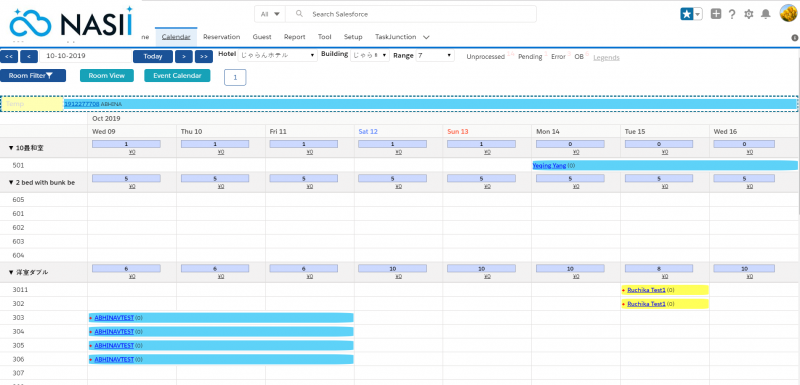Open the Hotel dropdown
Viewport: 800px width, 385px height.
click(x=278, y=55)
